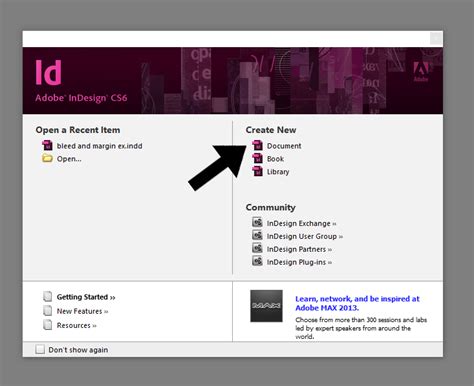
Task: Click the yellow folder icon beside Open...
Action: click(x=47, y=158)
